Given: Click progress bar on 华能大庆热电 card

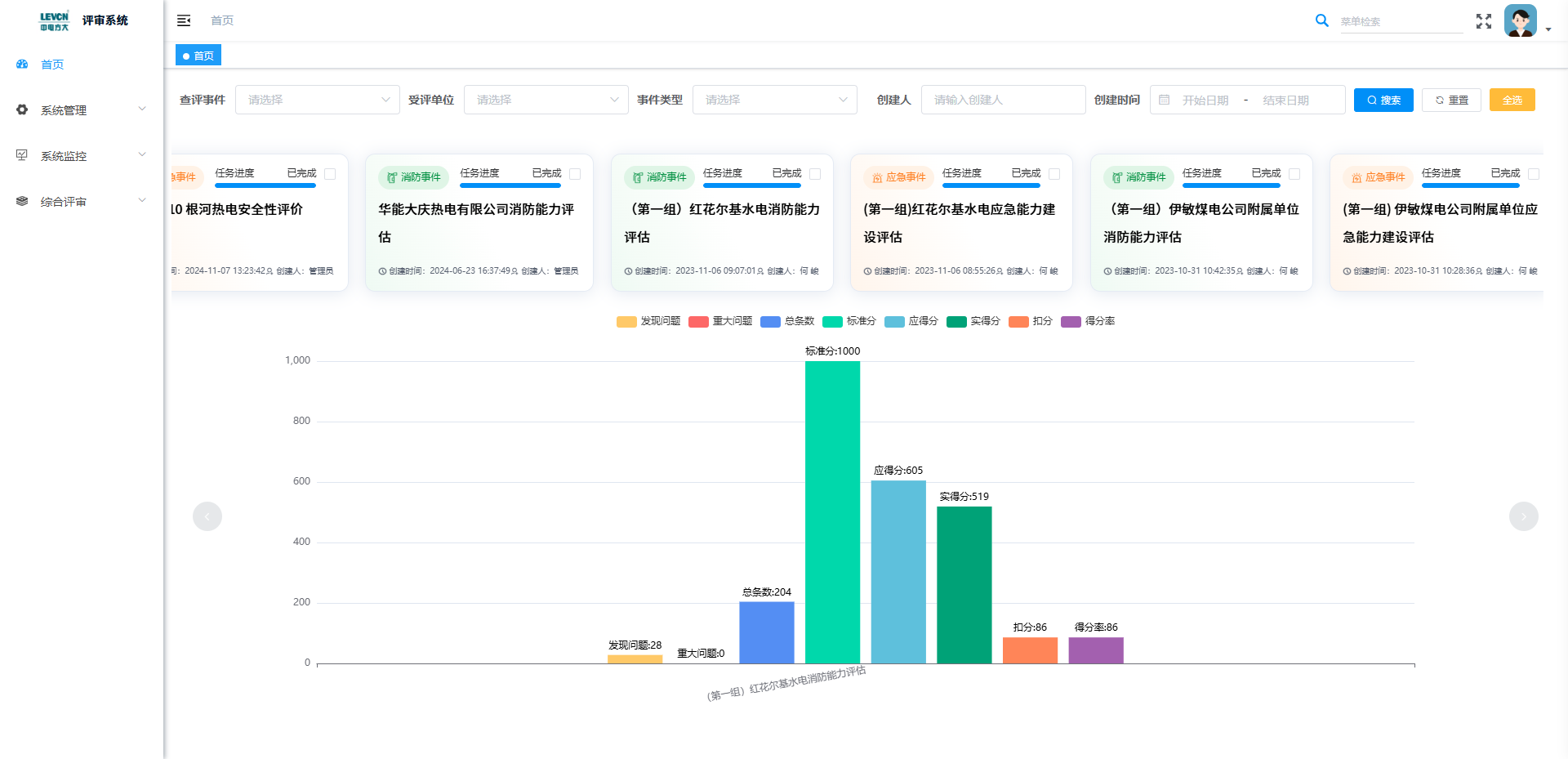Looking at the screenshot, I should 510,185.
